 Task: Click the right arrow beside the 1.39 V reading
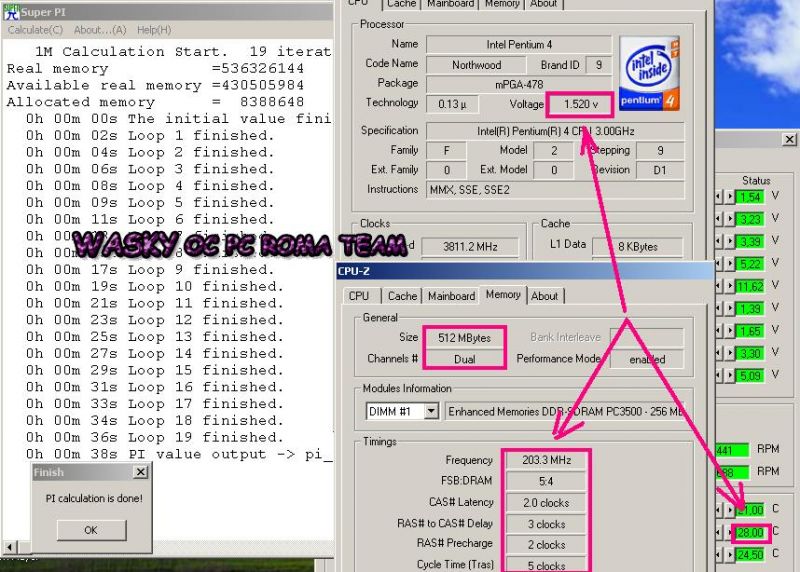click(x=730, y=309)
